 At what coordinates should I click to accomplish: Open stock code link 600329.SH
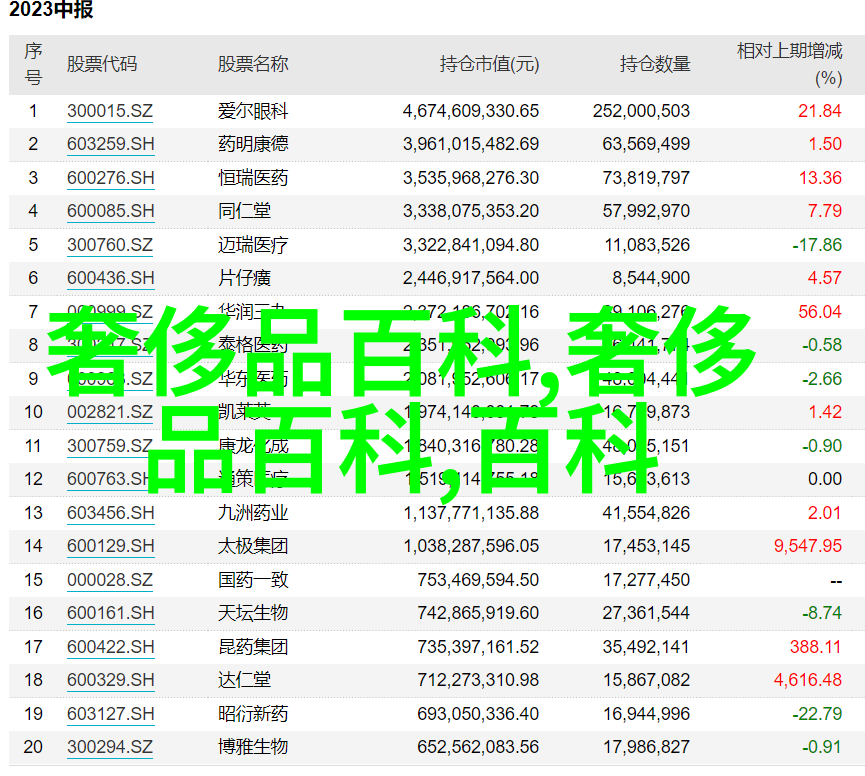tap(111, 680)
